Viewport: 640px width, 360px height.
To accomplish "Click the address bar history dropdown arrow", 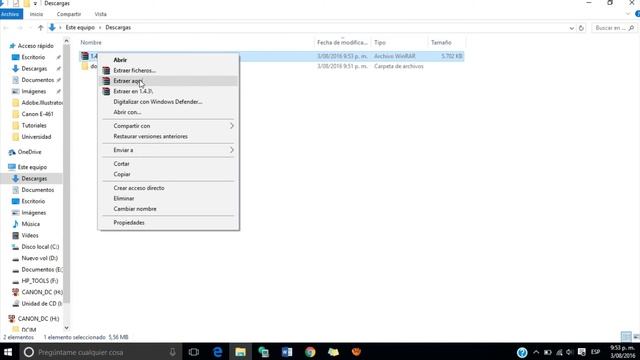I will pyautogui.click(x=571, y=28).
